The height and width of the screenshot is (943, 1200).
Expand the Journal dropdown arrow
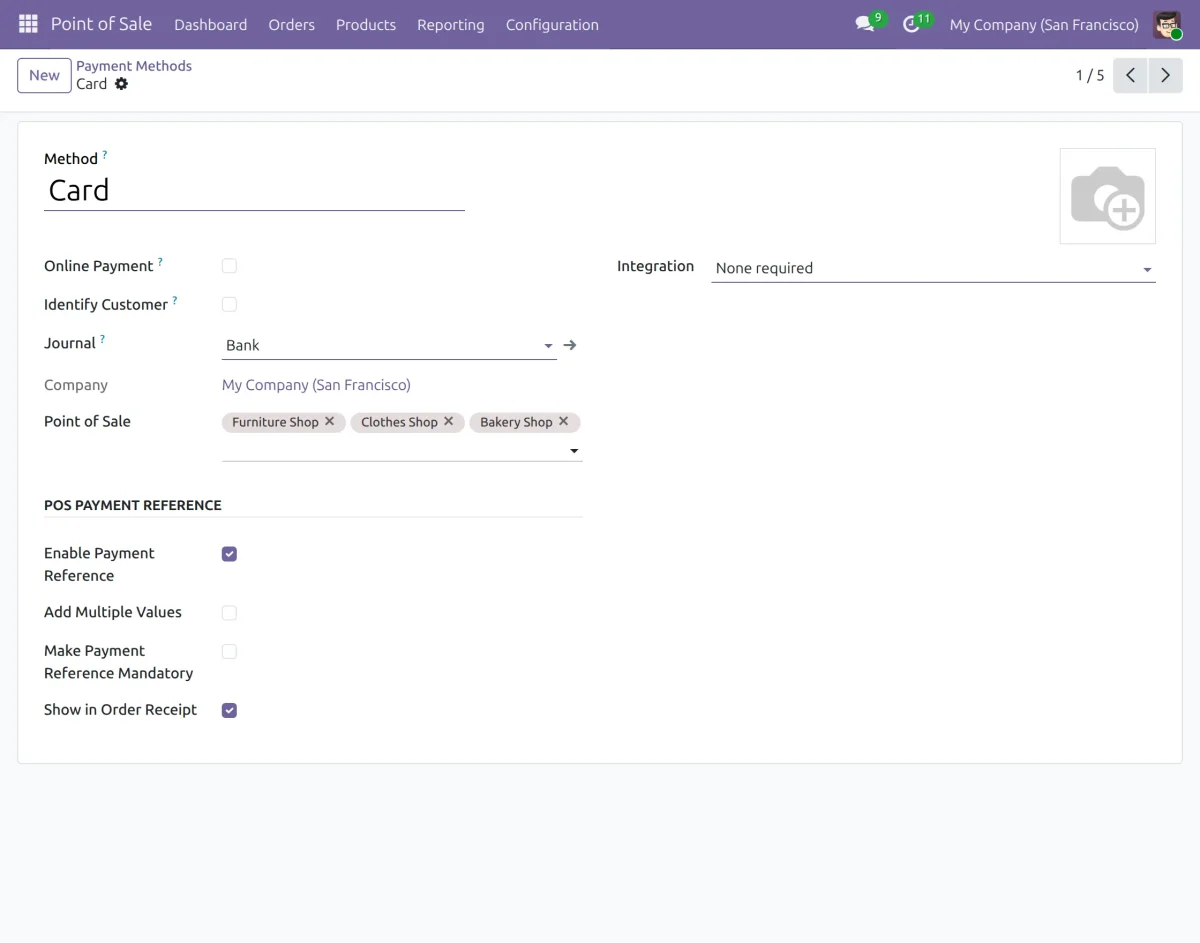point(548,346)
